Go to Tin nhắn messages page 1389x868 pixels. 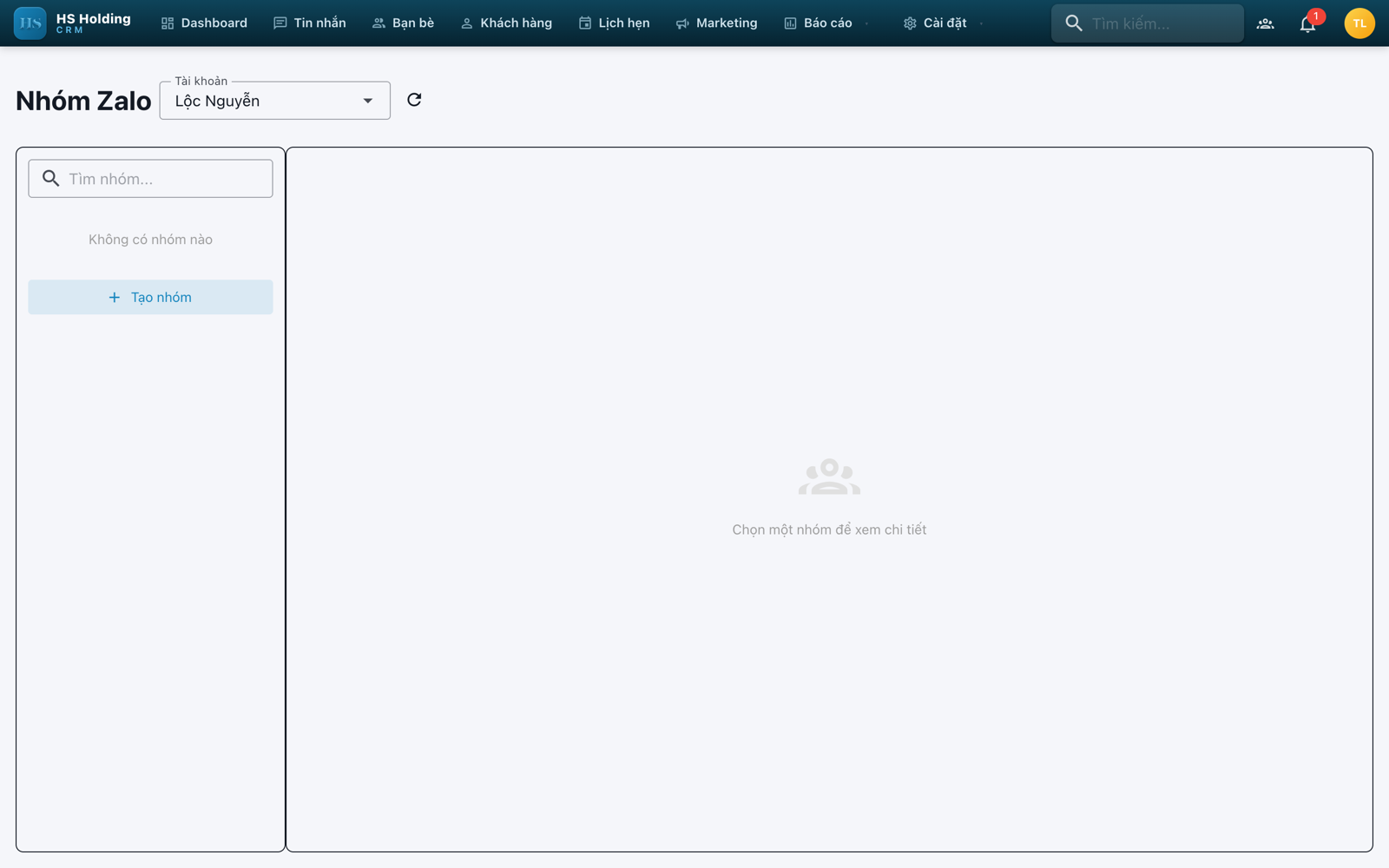(309, 23)
